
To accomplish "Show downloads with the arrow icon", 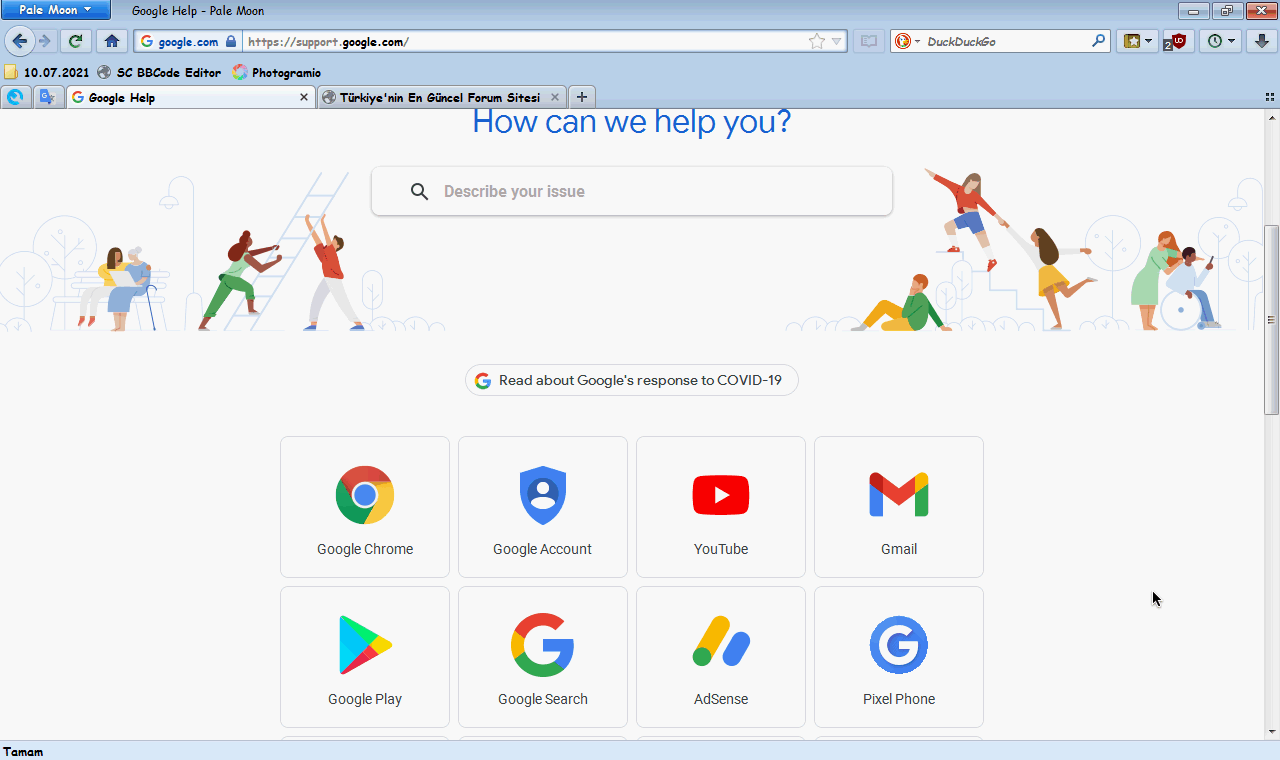I will coord(1262,41).
